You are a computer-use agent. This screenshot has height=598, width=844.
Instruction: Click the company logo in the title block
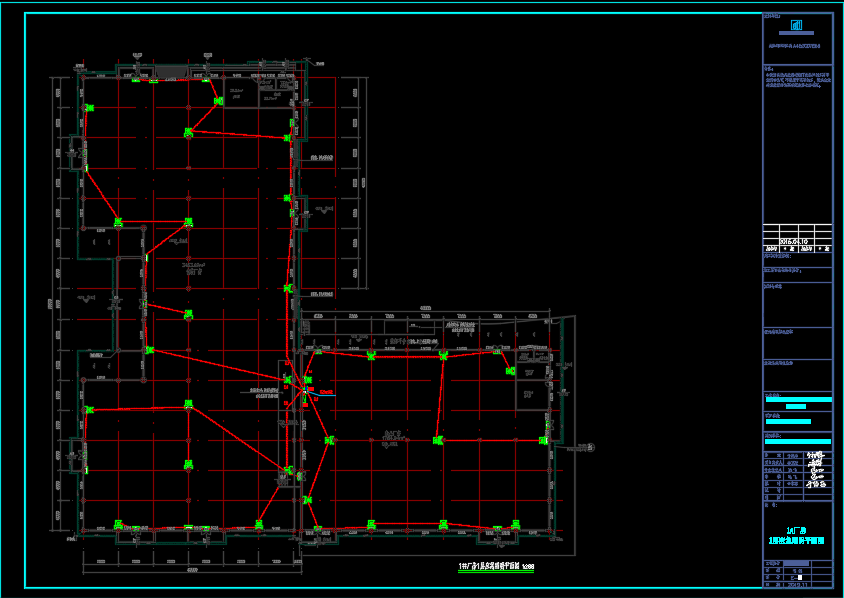coord(797,26)
